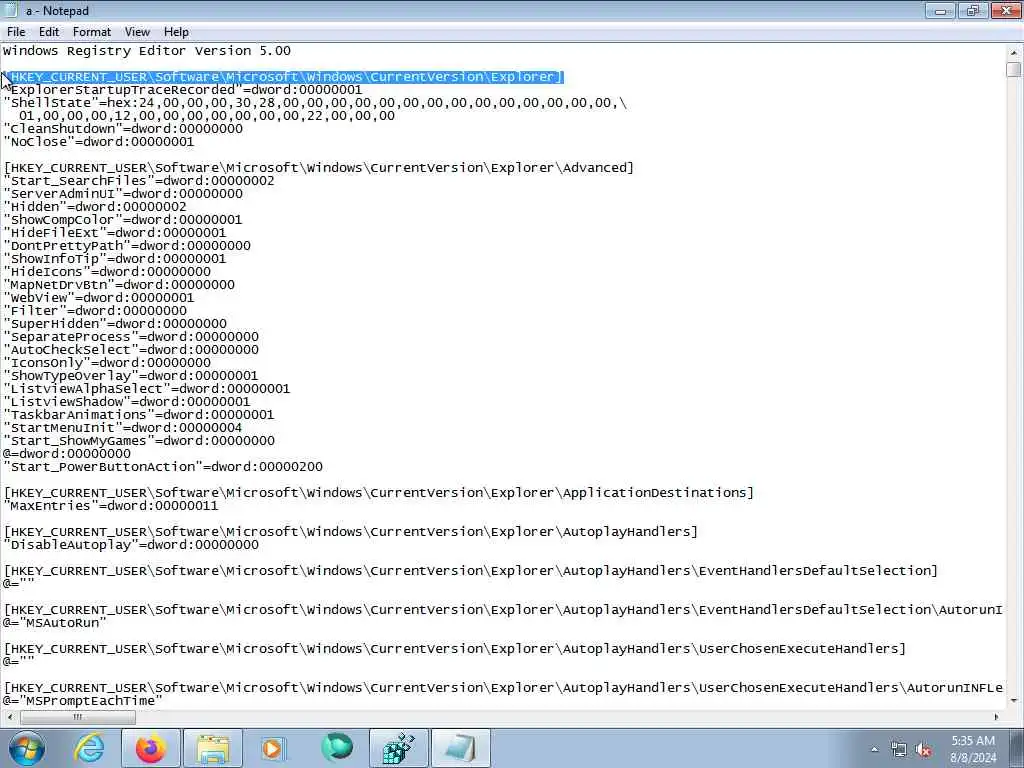Open the Format menu
This screenshot has height=768, width=1024.
(91, 32)
